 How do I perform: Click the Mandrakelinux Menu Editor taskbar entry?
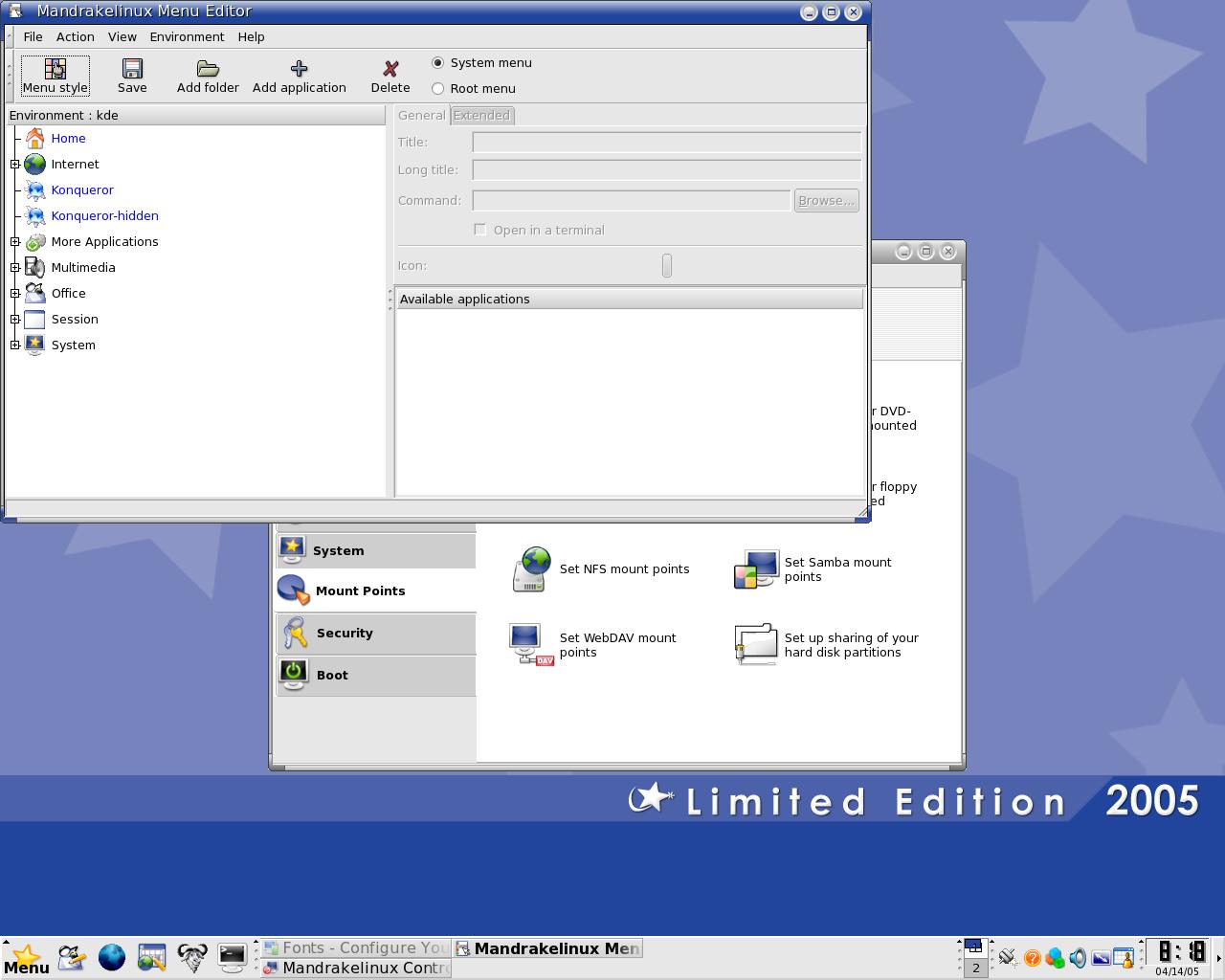tap(547, 947)
